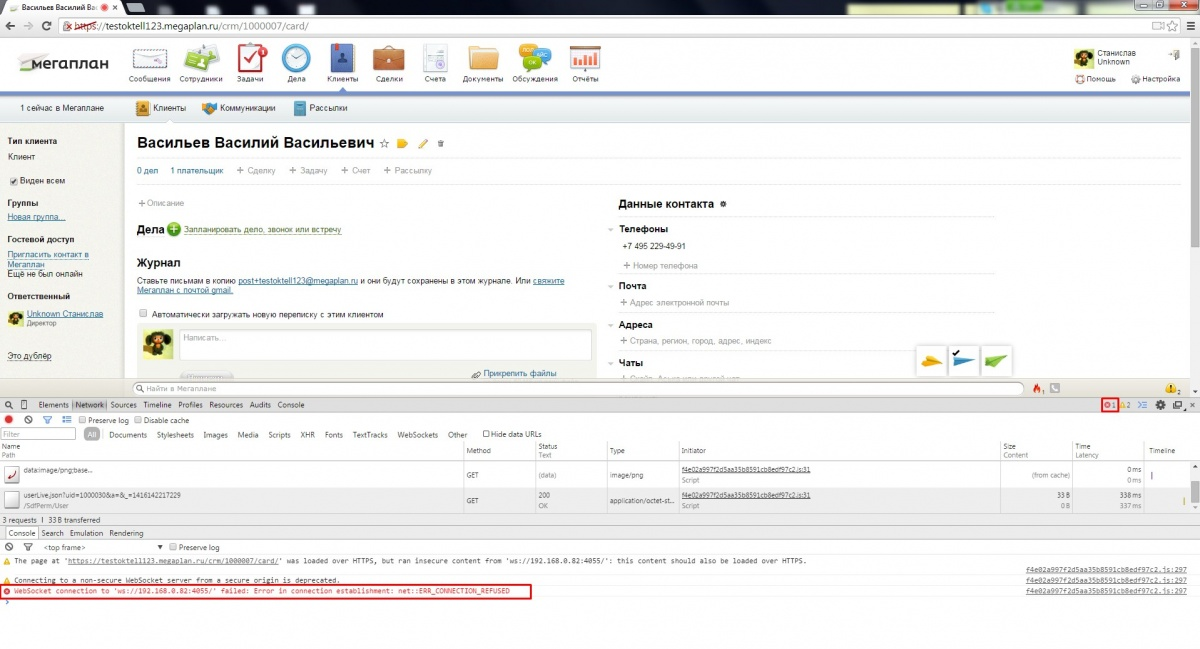Viewport: 1200px width, 649px height.
Task: Click the pencil edit icon by client name
Action: tap(423, 144)
